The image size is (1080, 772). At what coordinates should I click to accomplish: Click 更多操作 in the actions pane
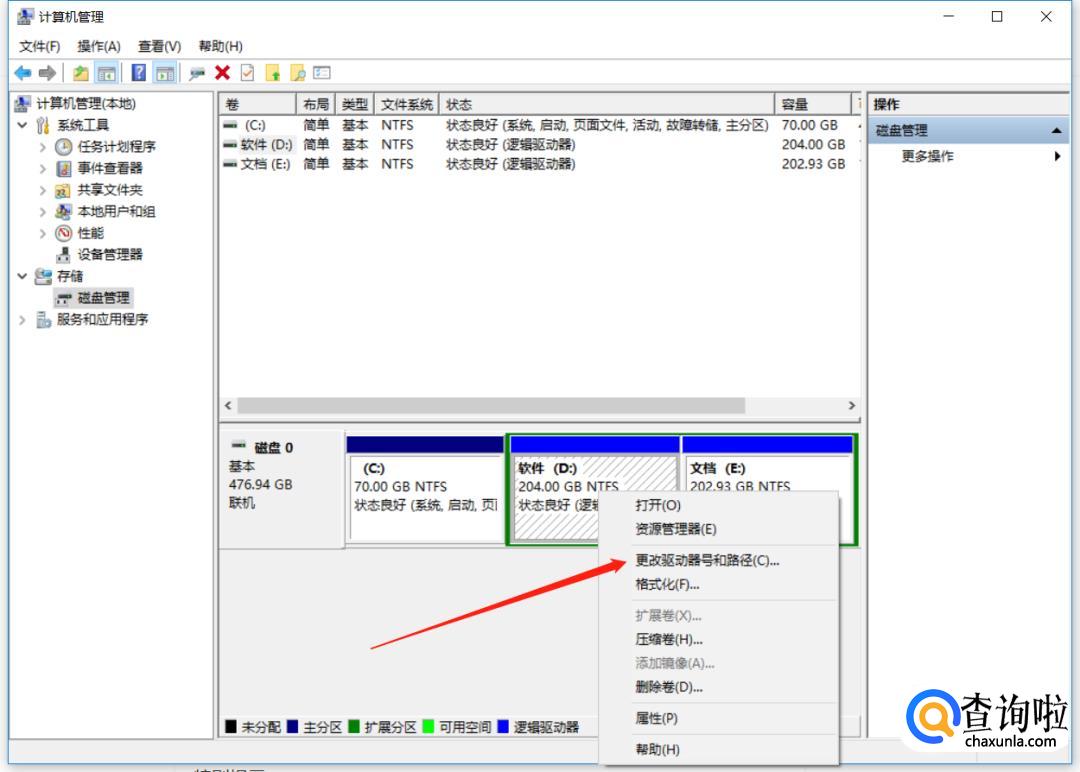pos(927,156)
